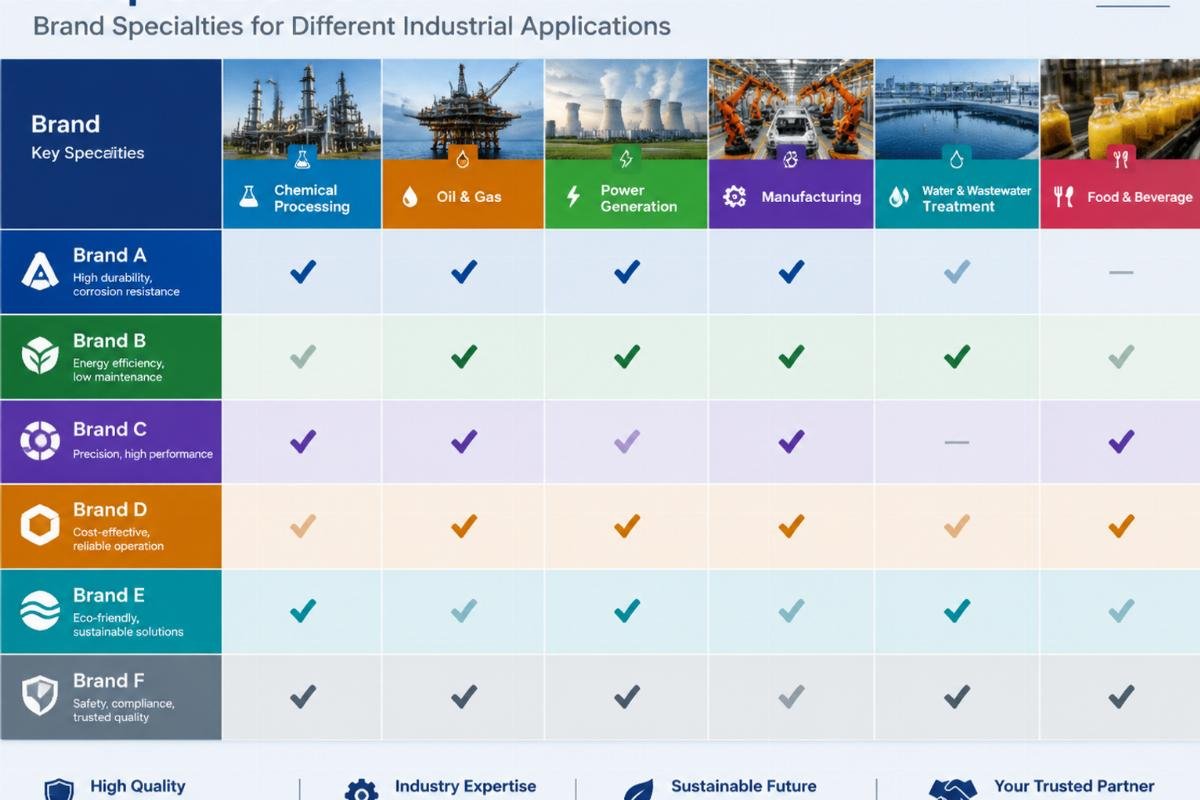Click the dash in Brand C's Water & Wastewater cell
Viewport: 1200px width, 800px height.
pyautogui.click(x=957, y=441)
